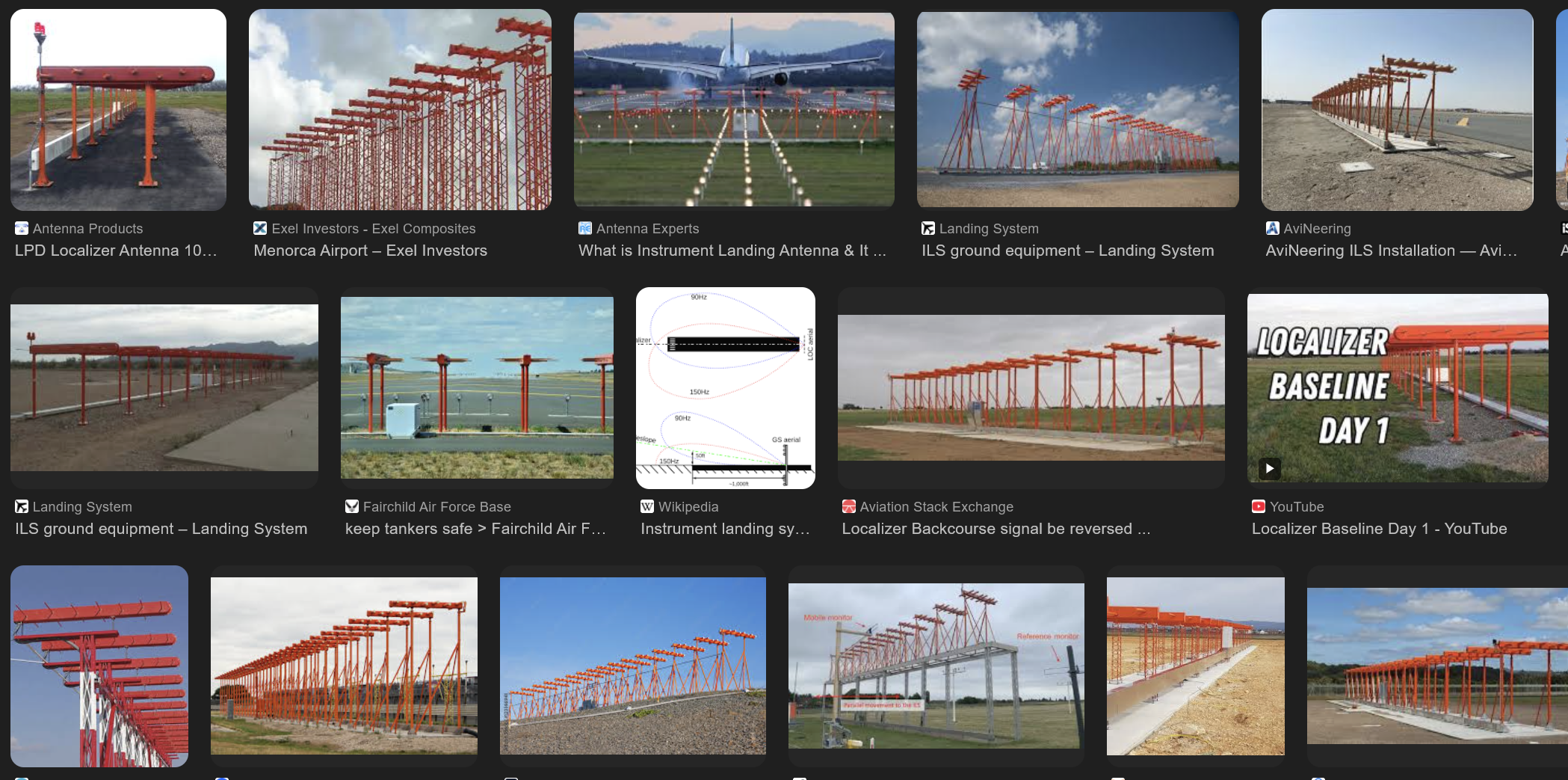Open the LPD Localizer Antenna thumbnail
1568x780 pixels.
click(118, 110)
